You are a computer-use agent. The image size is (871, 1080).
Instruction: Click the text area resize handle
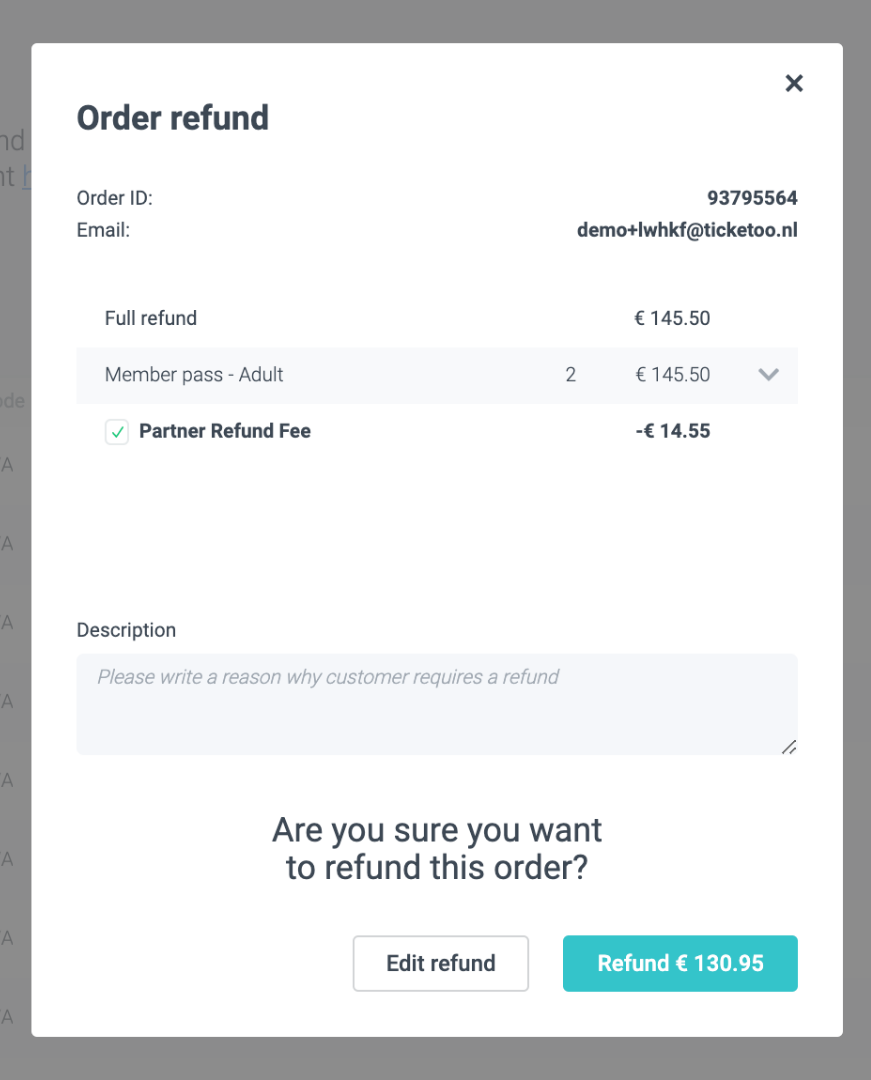point(788,745)
